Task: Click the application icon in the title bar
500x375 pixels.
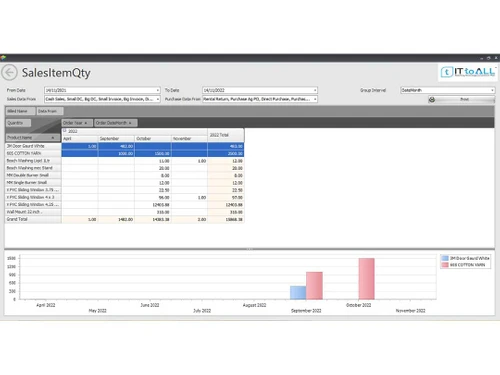Action: click(x=3, y=58)
